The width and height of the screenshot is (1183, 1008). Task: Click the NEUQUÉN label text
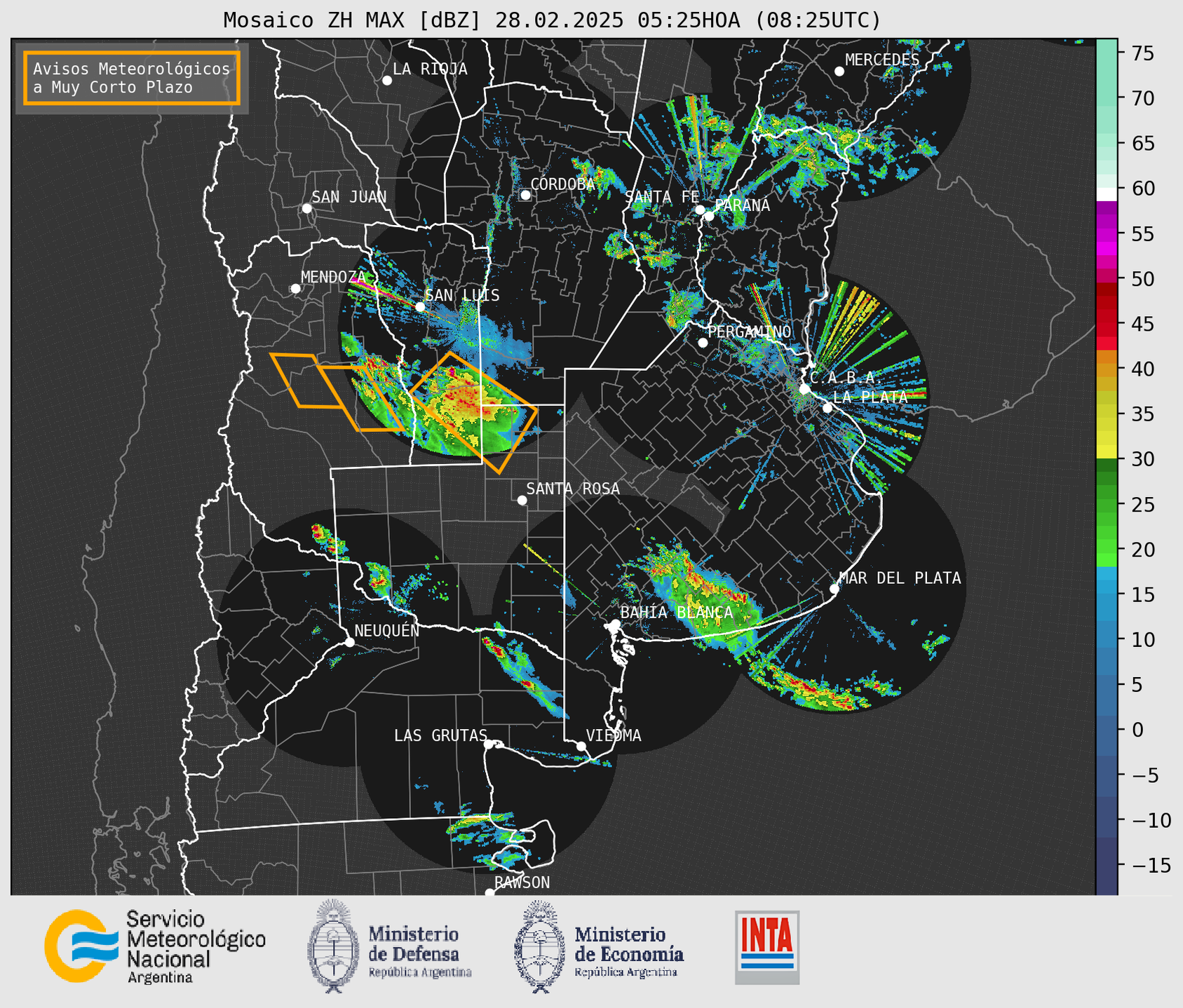387,631
